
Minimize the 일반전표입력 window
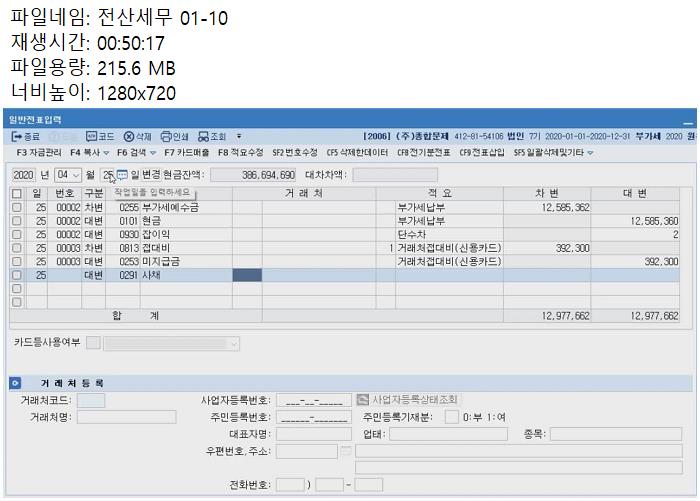(x=689, y=121)
